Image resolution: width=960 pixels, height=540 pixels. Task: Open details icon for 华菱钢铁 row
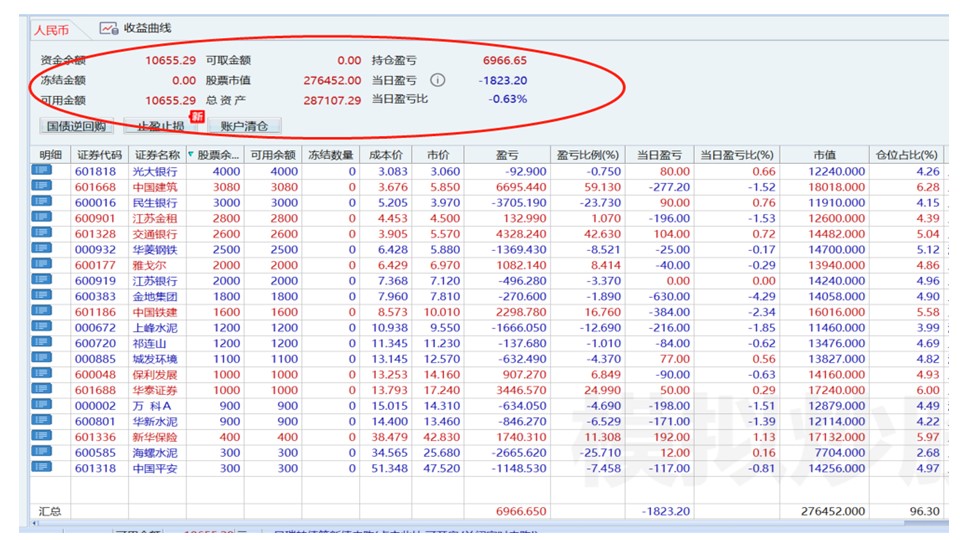pyautogui.click(x=42, y=249)
